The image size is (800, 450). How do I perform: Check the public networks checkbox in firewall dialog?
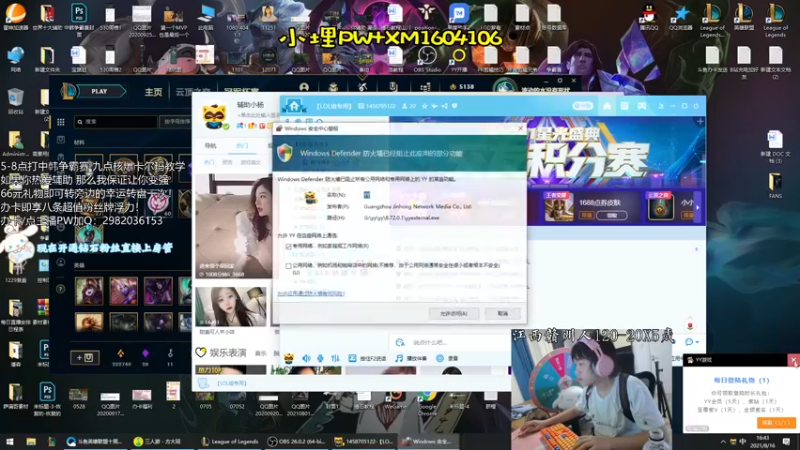(x=289, y=266)
